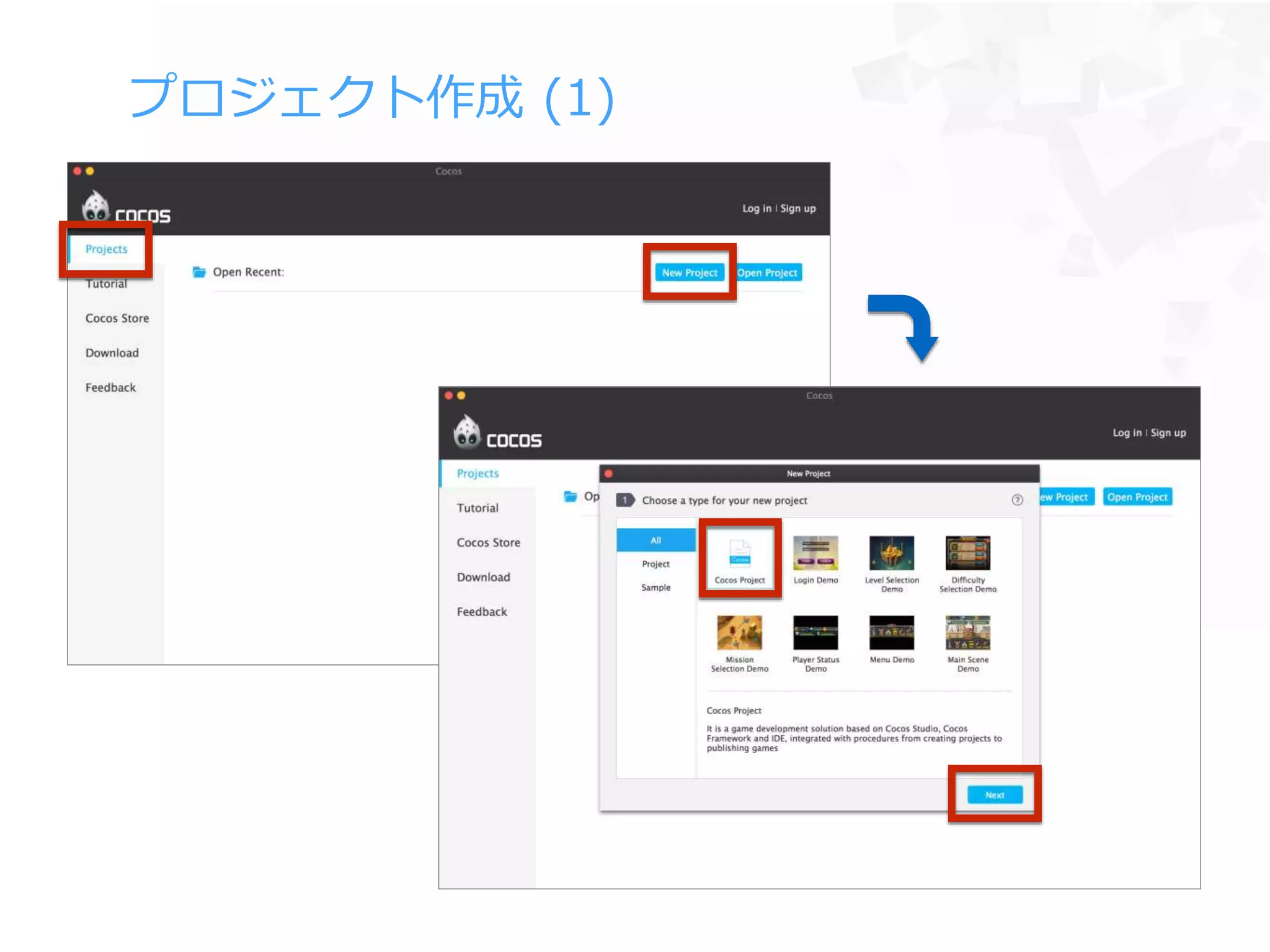This screenshot has width=1270, height=952.
Task: Select the Difficulty Selection Demo template
Action: point(967,553)
